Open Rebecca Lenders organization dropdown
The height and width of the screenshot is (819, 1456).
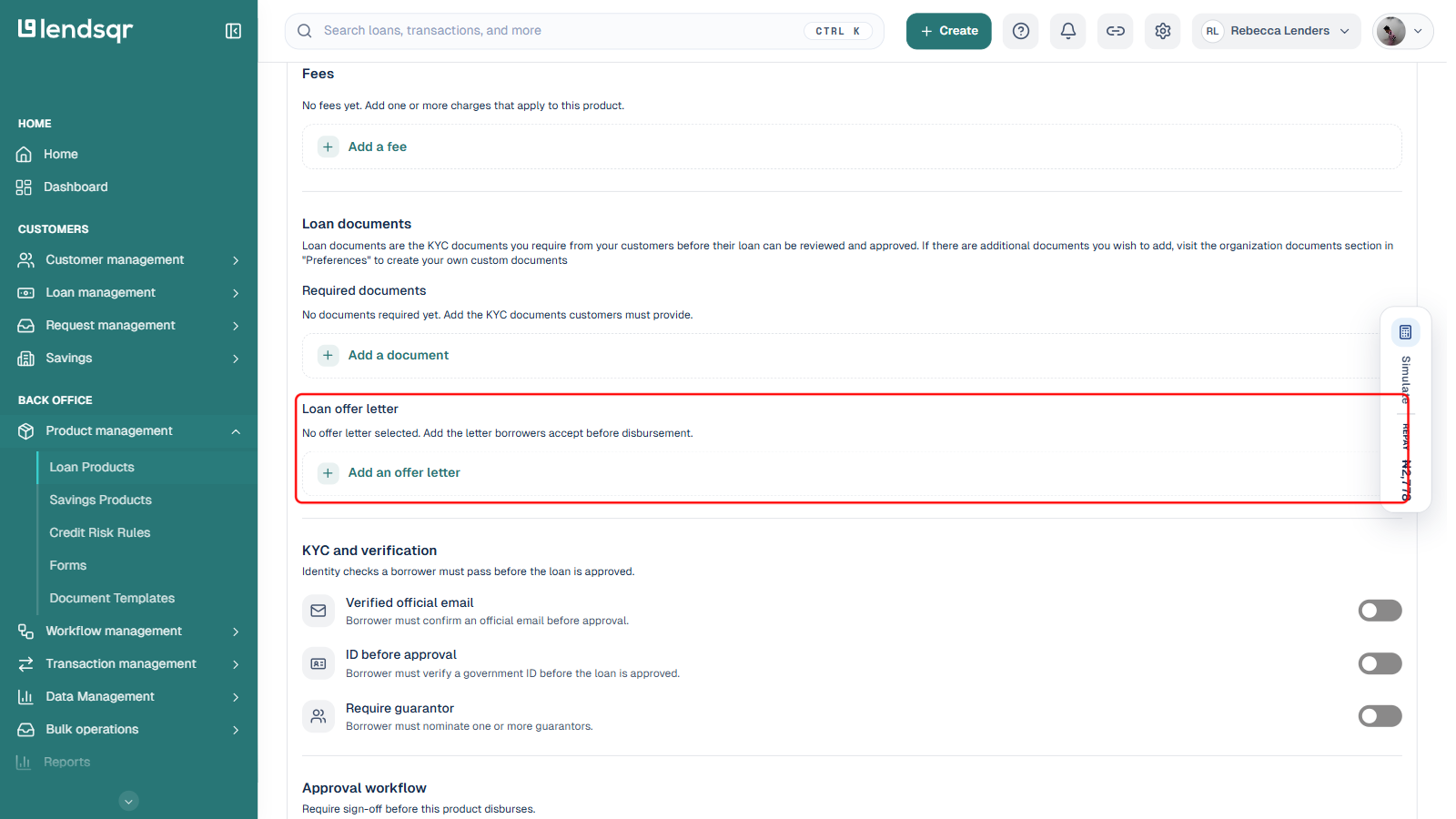[1276, 31]
